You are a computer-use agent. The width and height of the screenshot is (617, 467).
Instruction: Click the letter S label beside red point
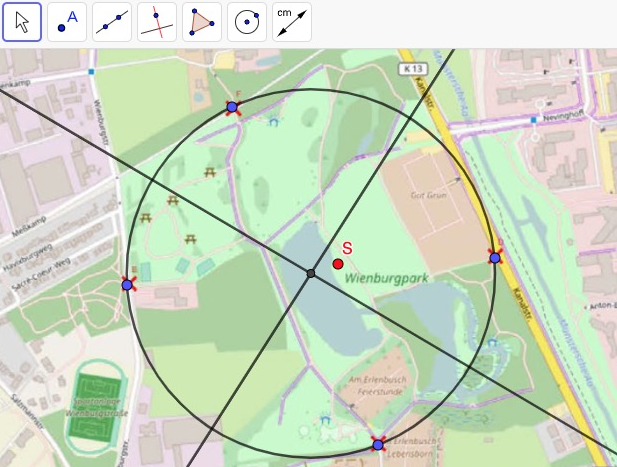[347, 248]
